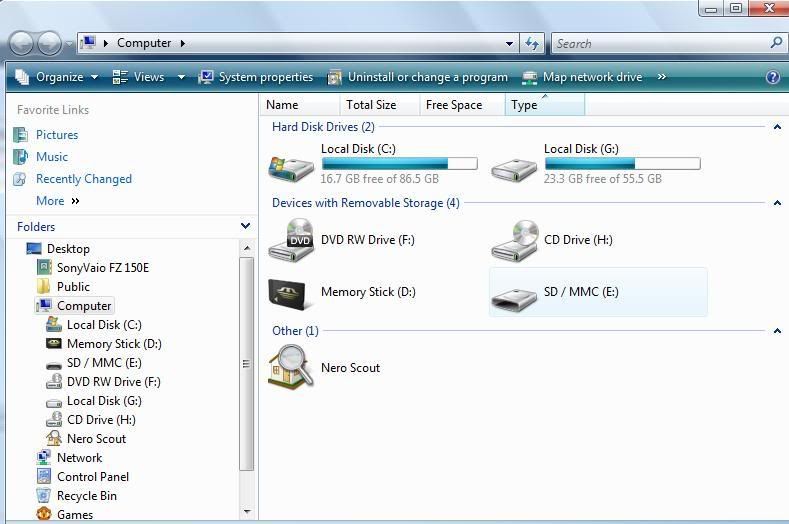Viewport: 789px width, 524px height.
Task: Collapse the Devices with Removable Storage group
Action: coord(777,203)
